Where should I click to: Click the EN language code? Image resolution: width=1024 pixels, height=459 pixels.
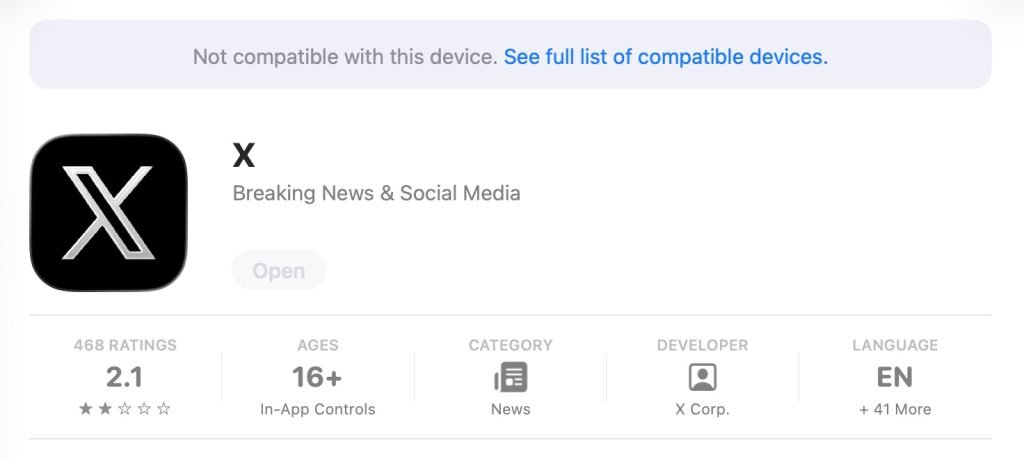coord(895,377)
